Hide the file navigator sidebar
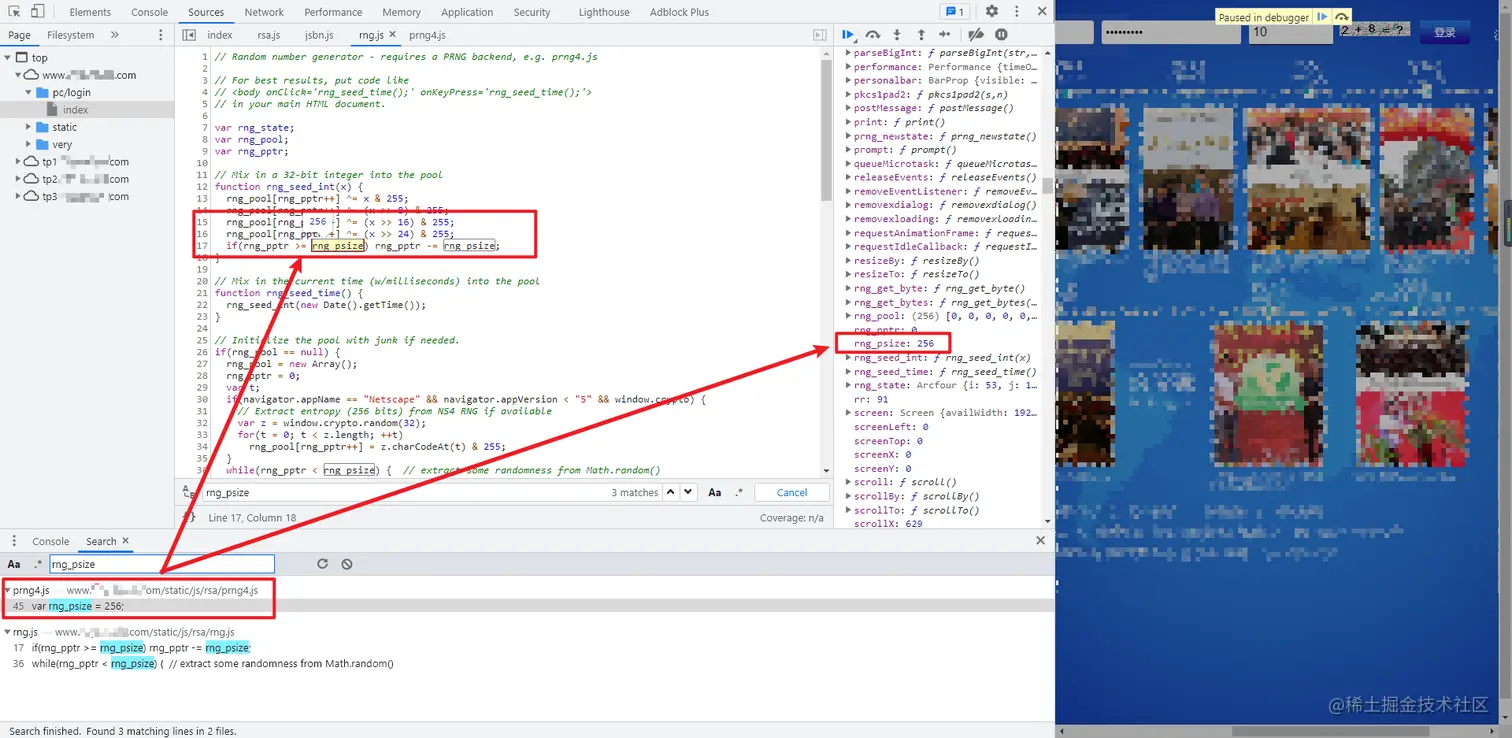The image size is (1512, 738). pyautogui.click(x=189, y=35)
